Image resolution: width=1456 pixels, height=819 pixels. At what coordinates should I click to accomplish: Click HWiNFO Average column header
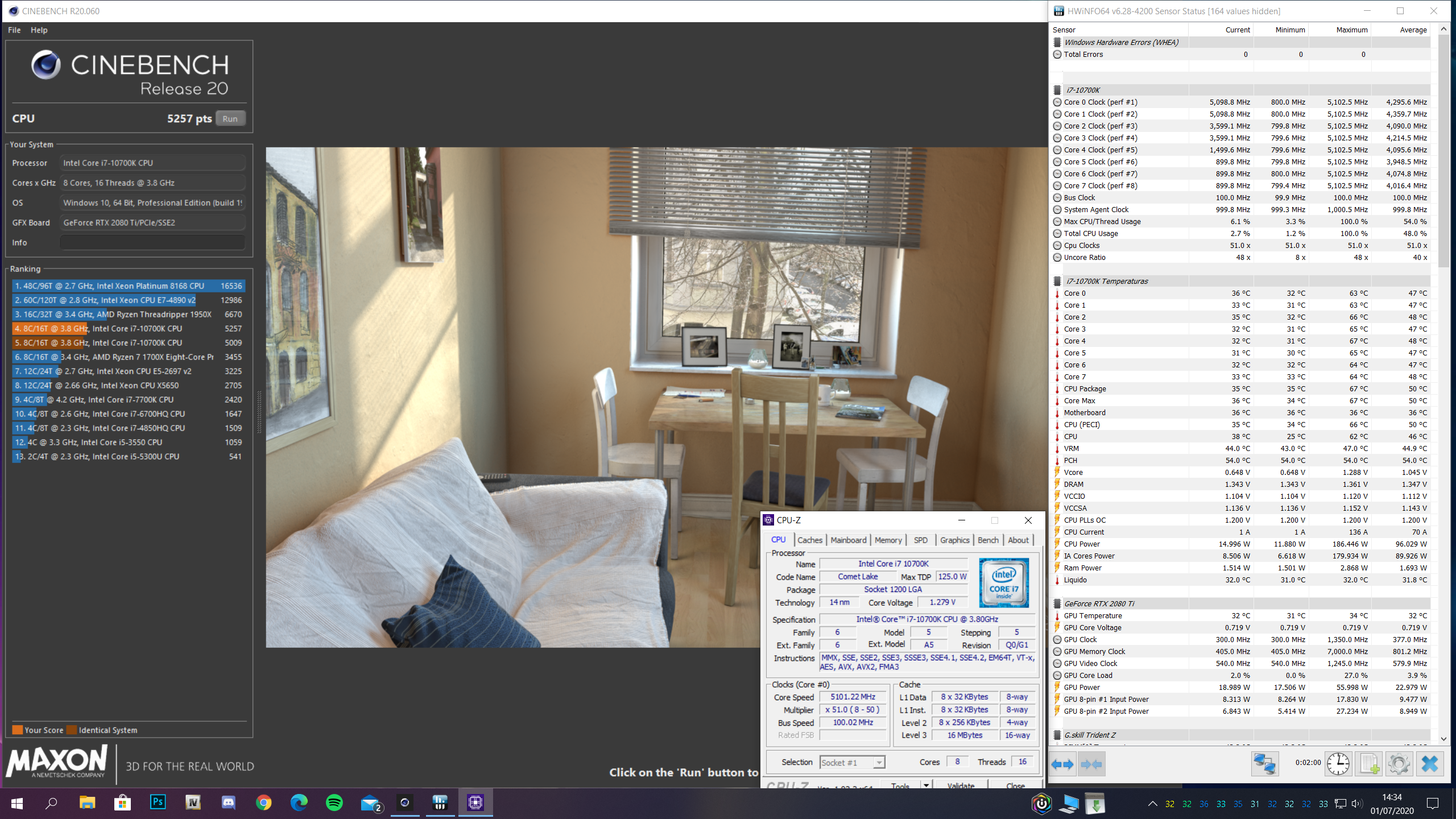(x=1400, y=30)
